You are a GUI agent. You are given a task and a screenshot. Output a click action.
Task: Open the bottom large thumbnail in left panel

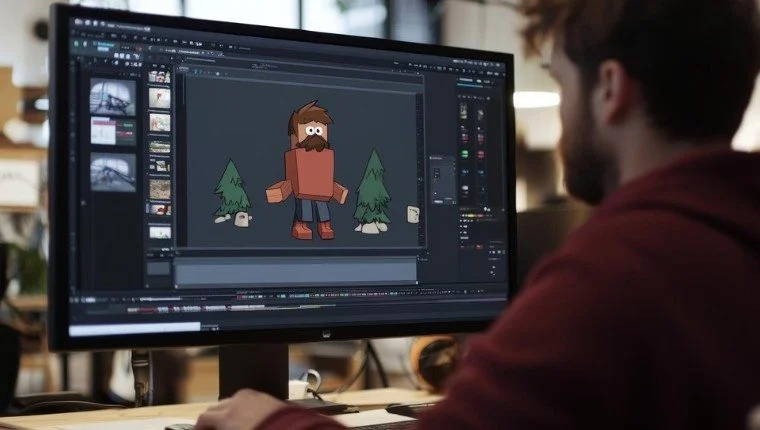point(113,173)
